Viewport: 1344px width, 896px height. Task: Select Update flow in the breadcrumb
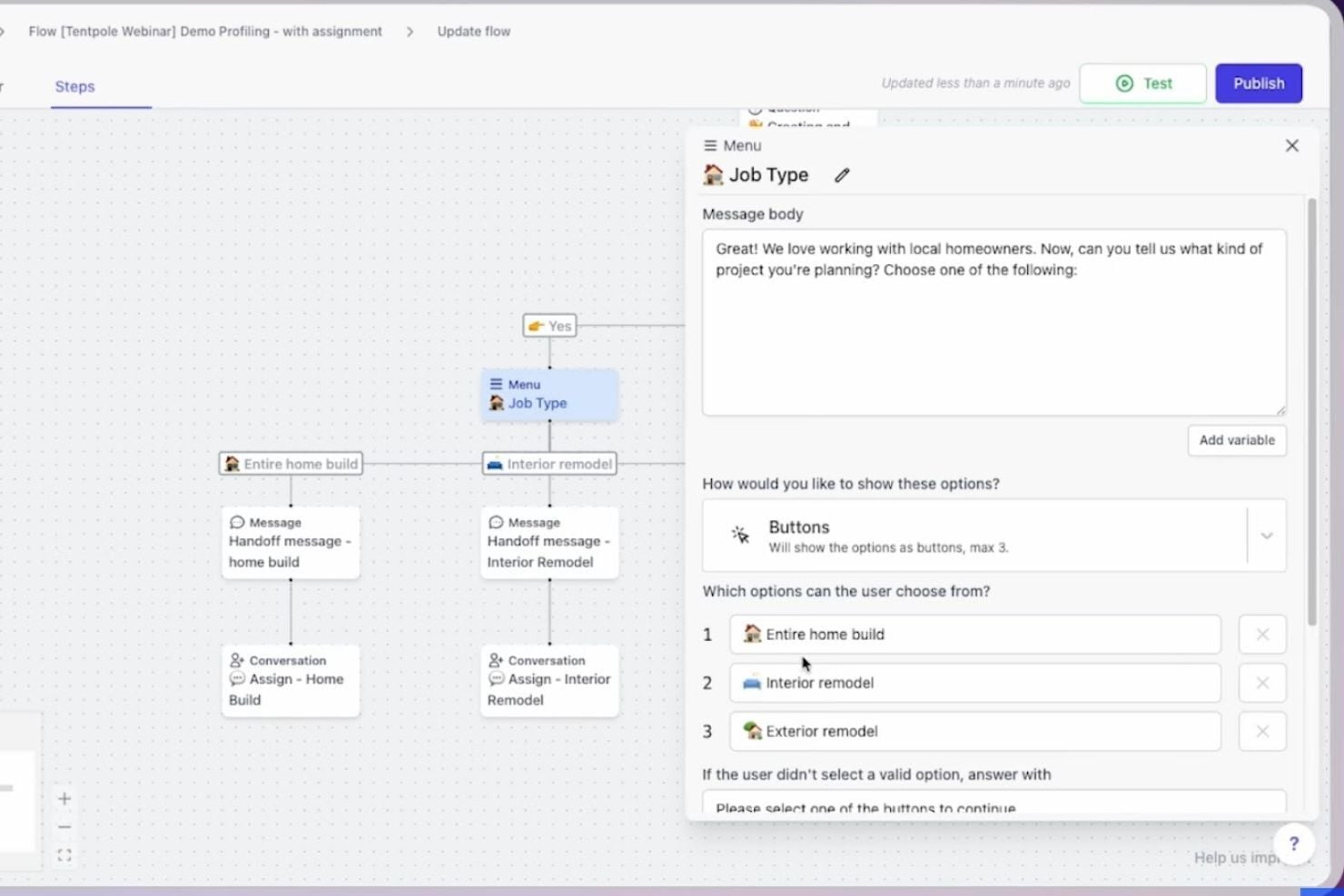click(x=473, y=31)
